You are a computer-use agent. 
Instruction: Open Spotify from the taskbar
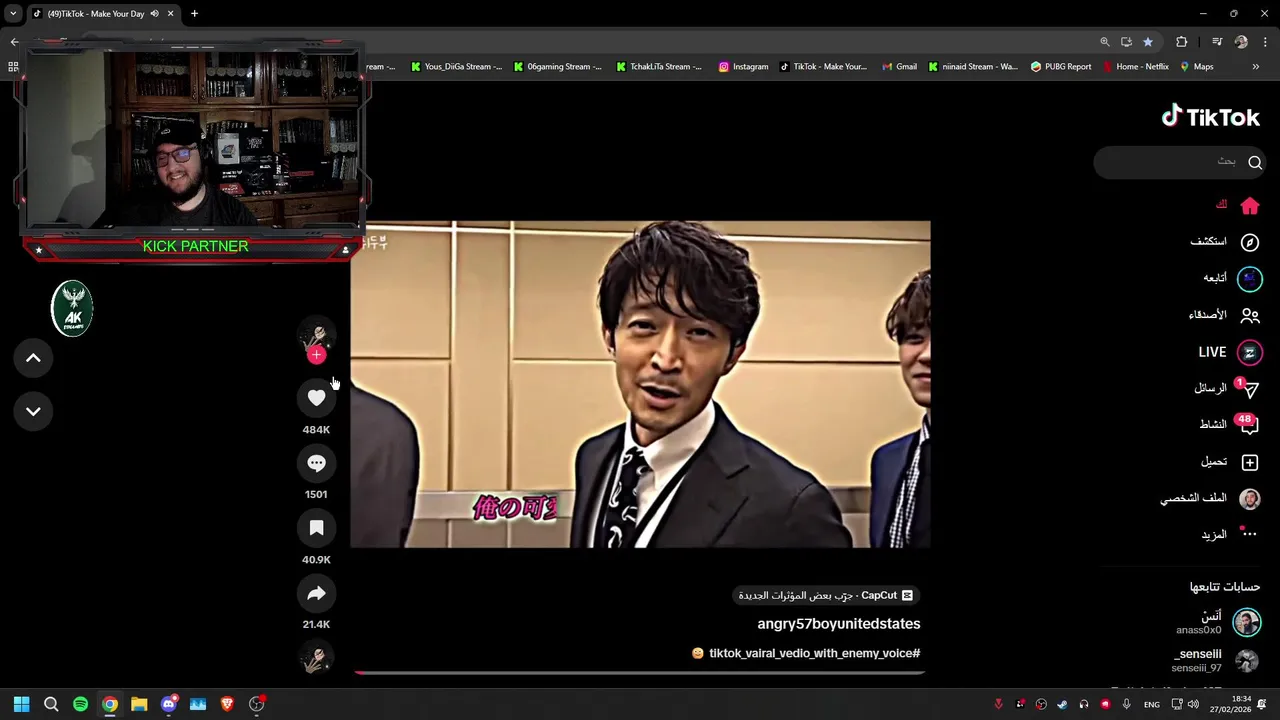80,704
